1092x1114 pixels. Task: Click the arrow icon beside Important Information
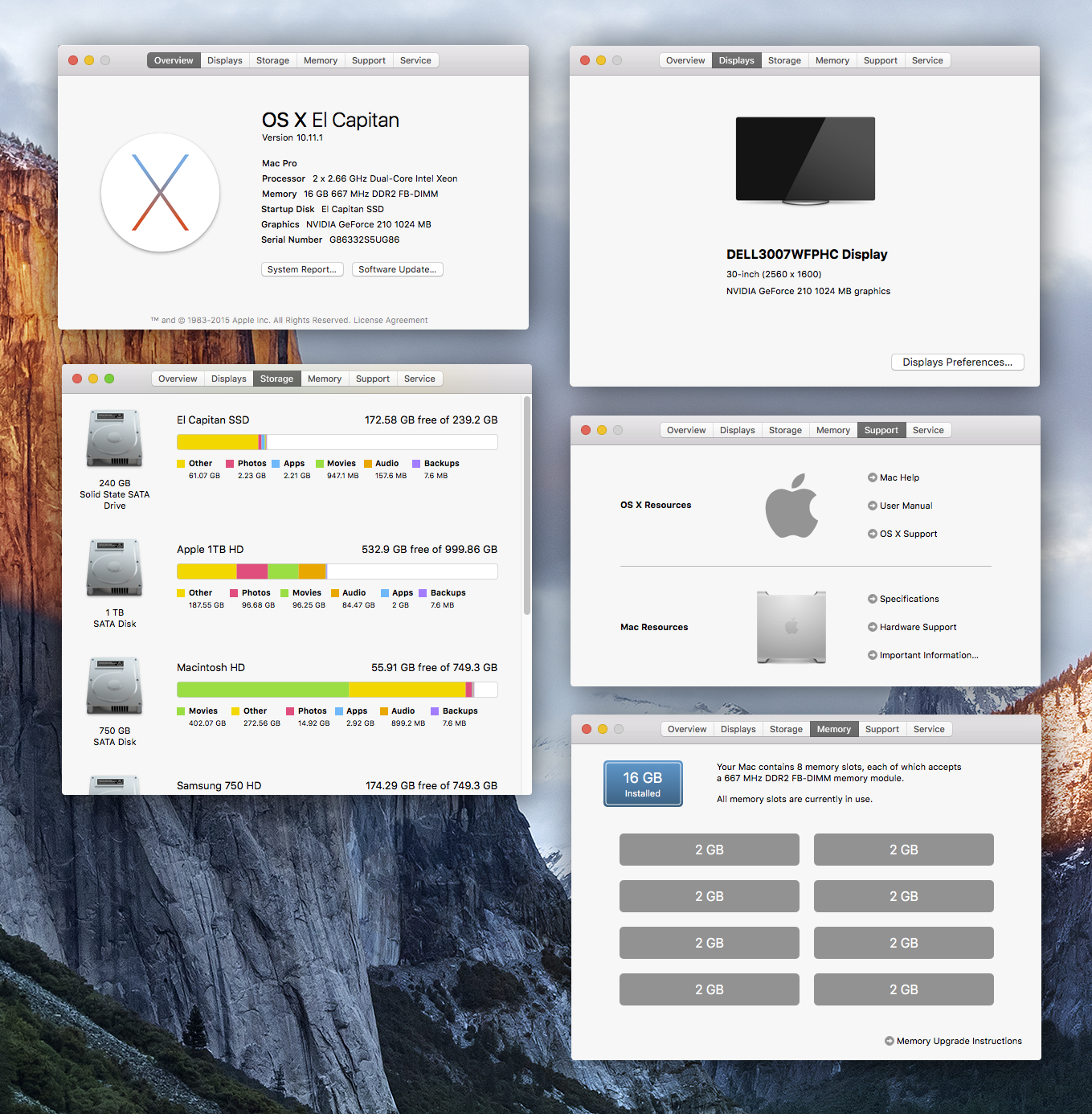tap(873, 655)
